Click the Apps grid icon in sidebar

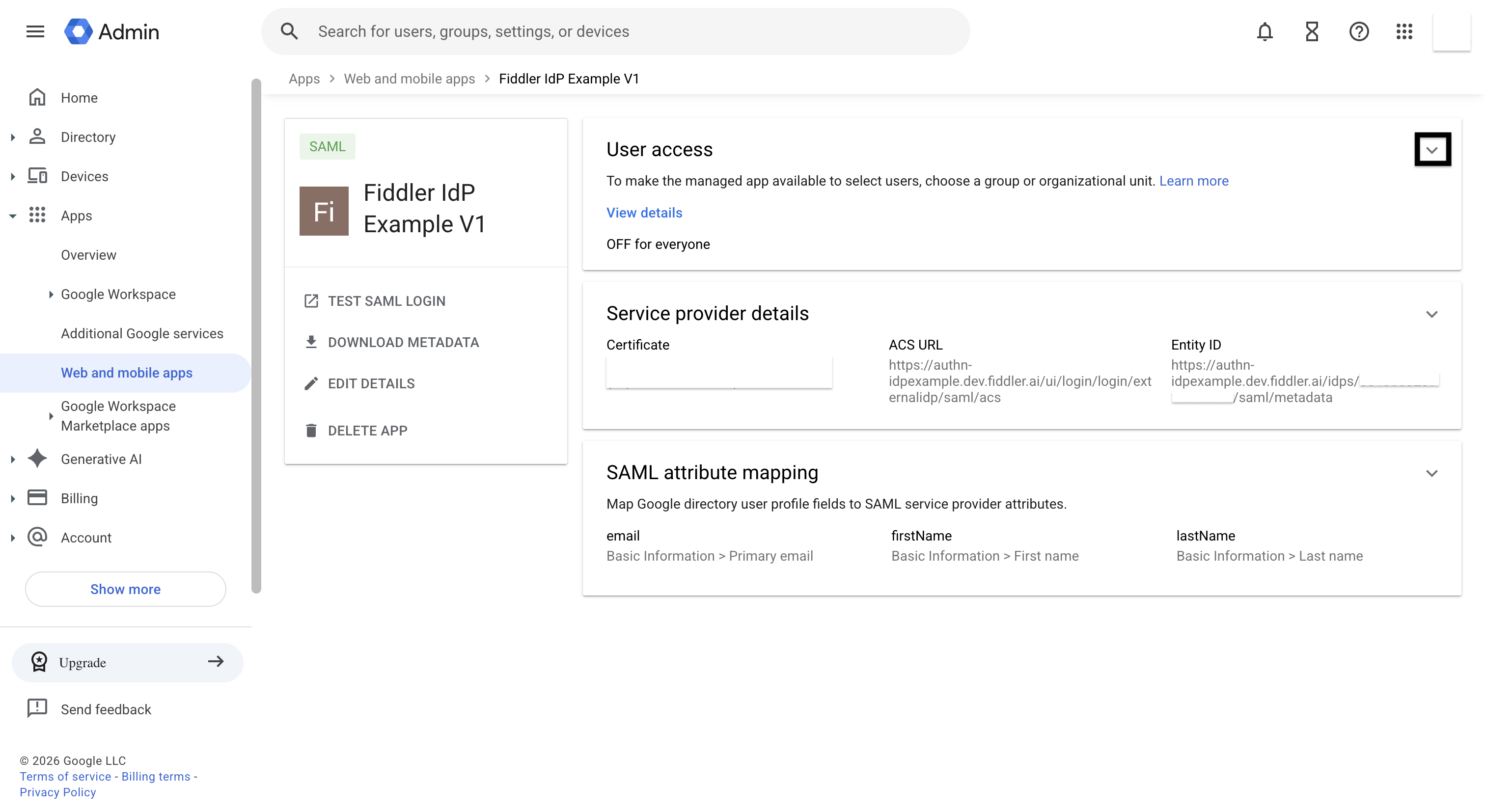tap(37, 215)
